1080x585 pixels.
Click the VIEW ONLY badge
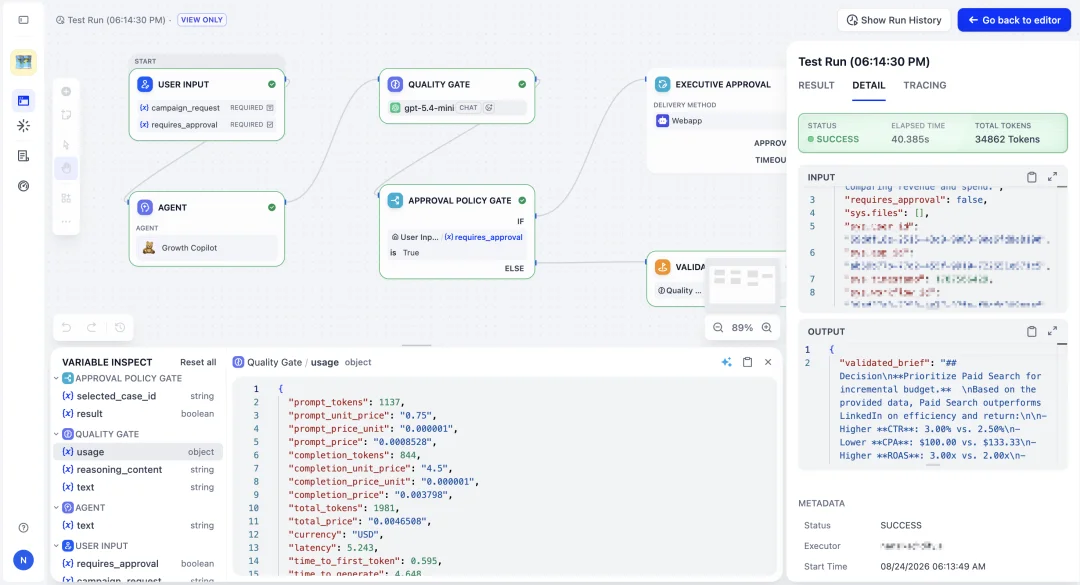[x=202, y=20]
